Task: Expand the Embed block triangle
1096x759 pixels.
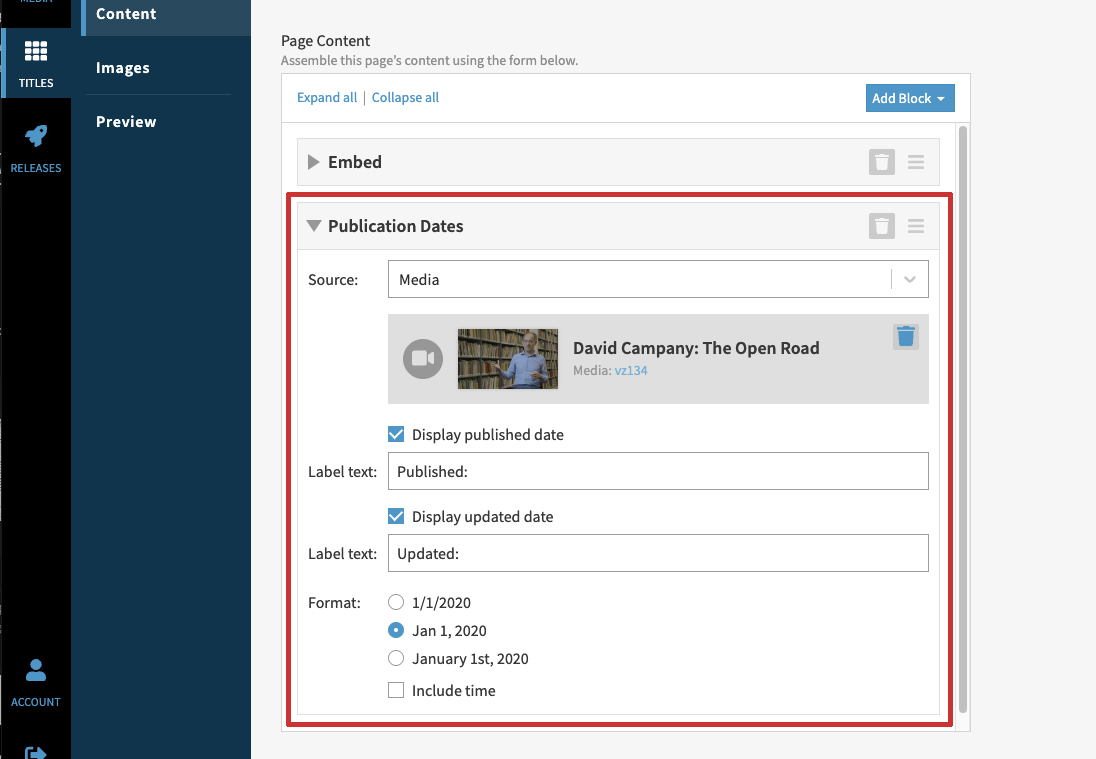Action: tap(313, 162)
